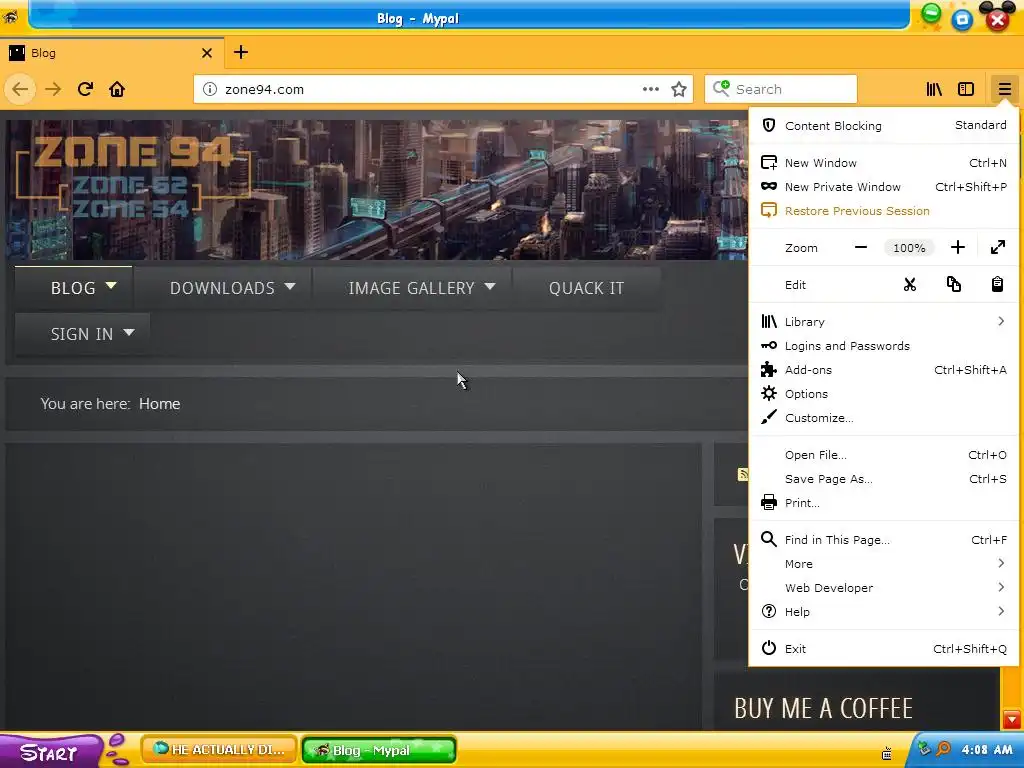This screenshot has width=1024, height=768.
Task: Open the Library toolbar icon
Action: (935, 89)
